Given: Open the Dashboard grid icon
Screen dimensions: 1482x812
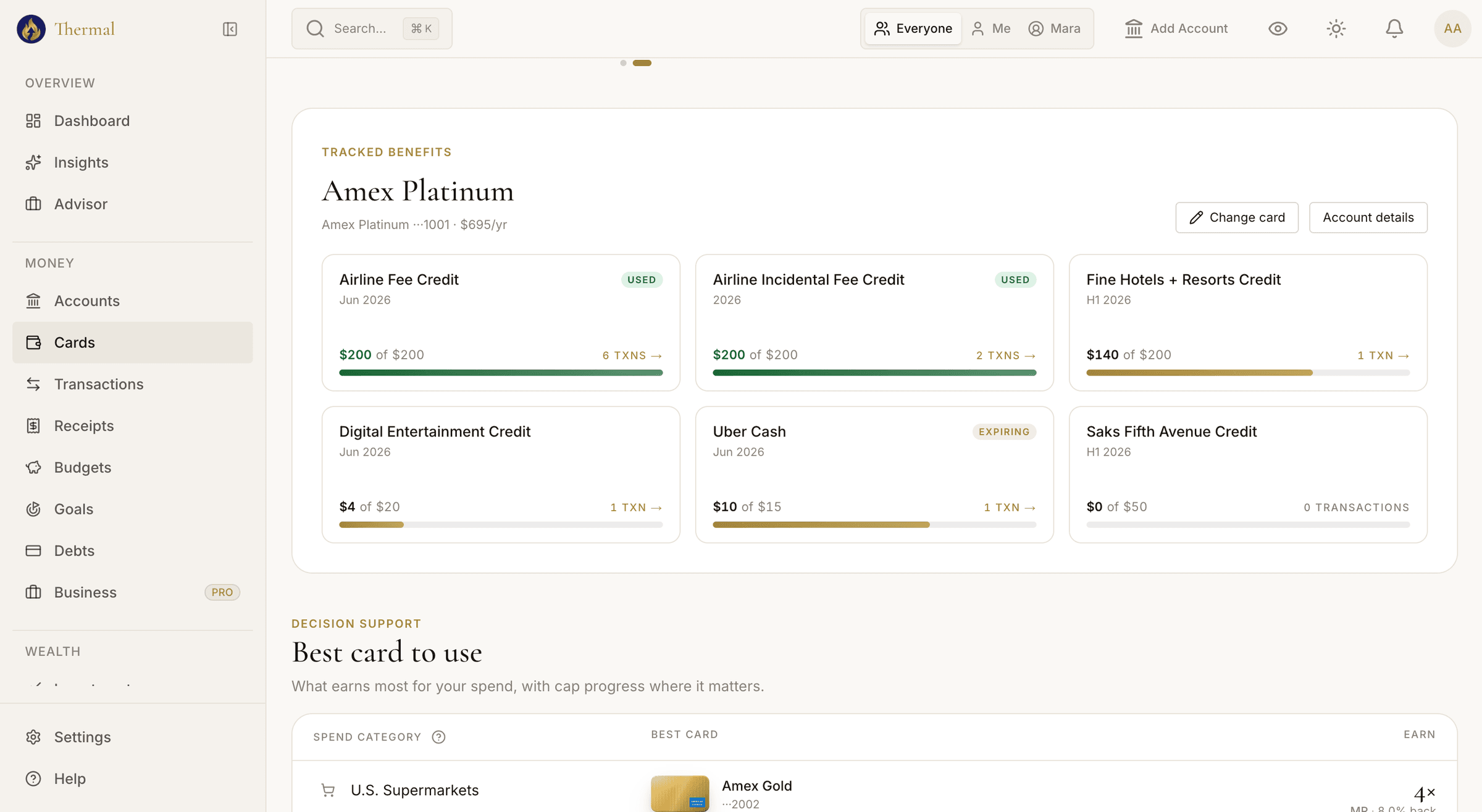Looking at the screenshot, I should coord(33,120).
